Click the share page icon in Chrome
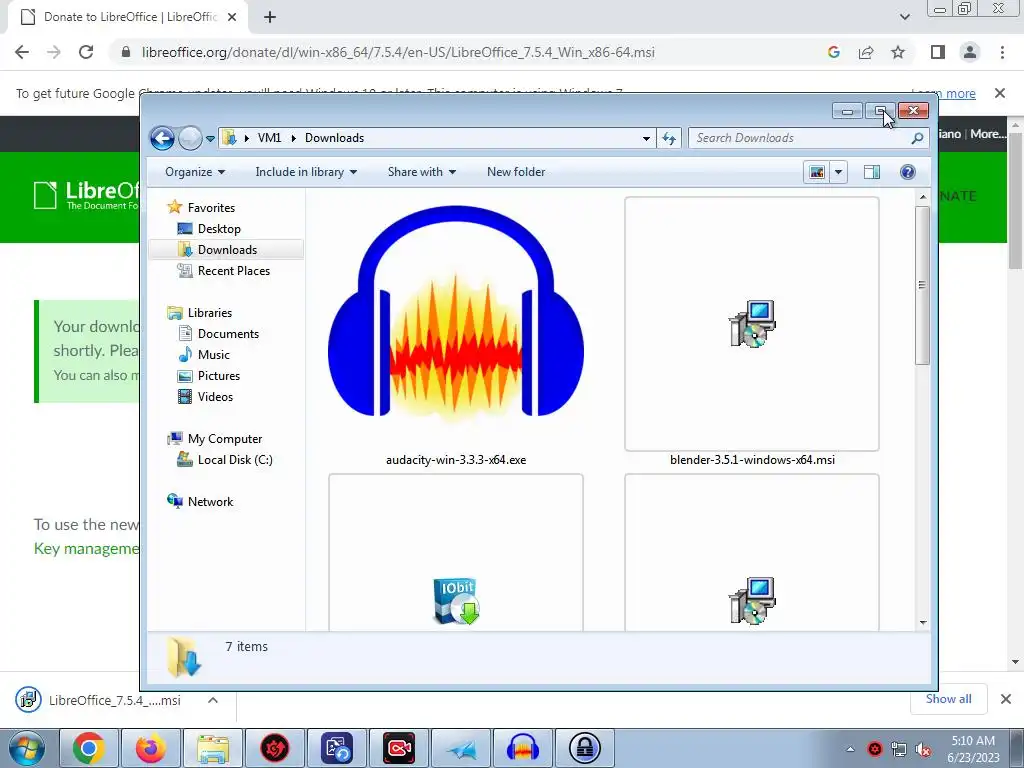The width and height of the screenshot is (1024, 768). tap(866, 52)
